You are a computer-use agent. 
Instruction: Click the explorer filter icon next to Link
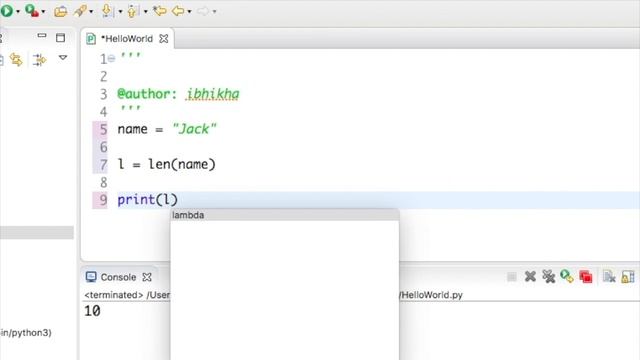point(40,60)
